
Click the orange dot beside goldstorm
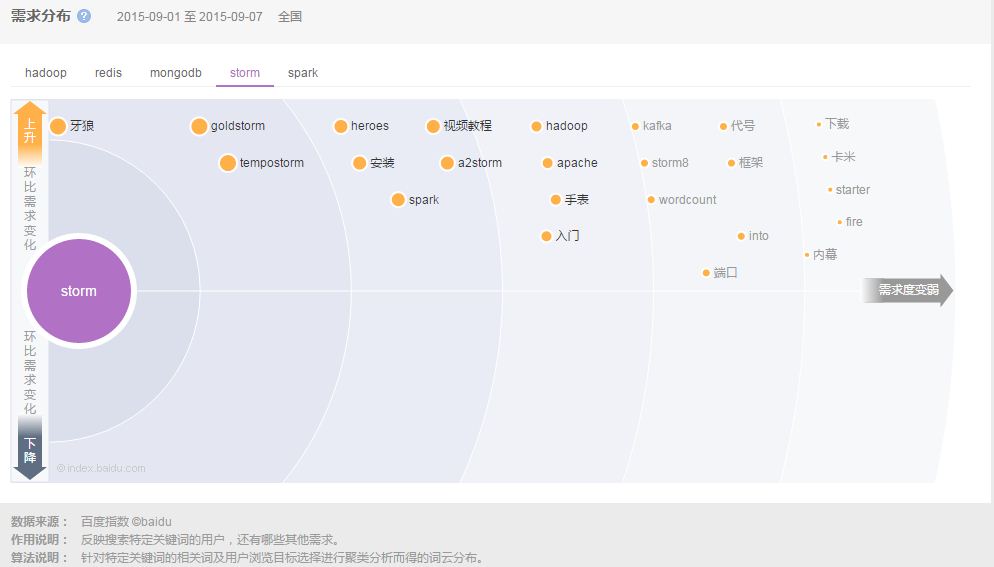point(199,126)
